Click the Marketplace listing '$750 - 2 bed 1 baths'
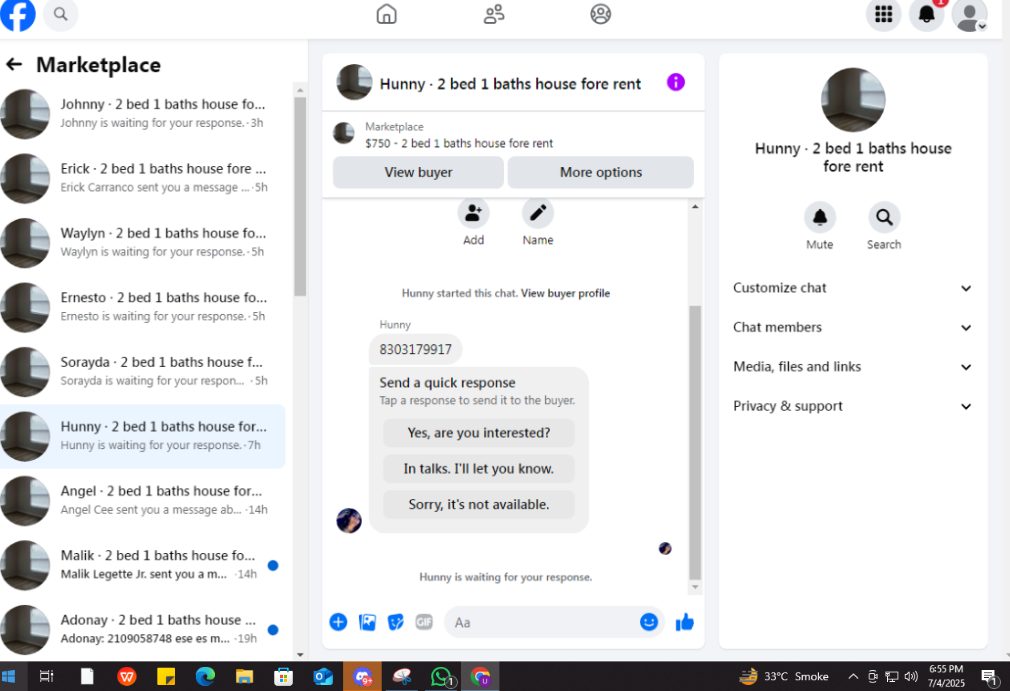1010x691 pixels. point(459,143)
